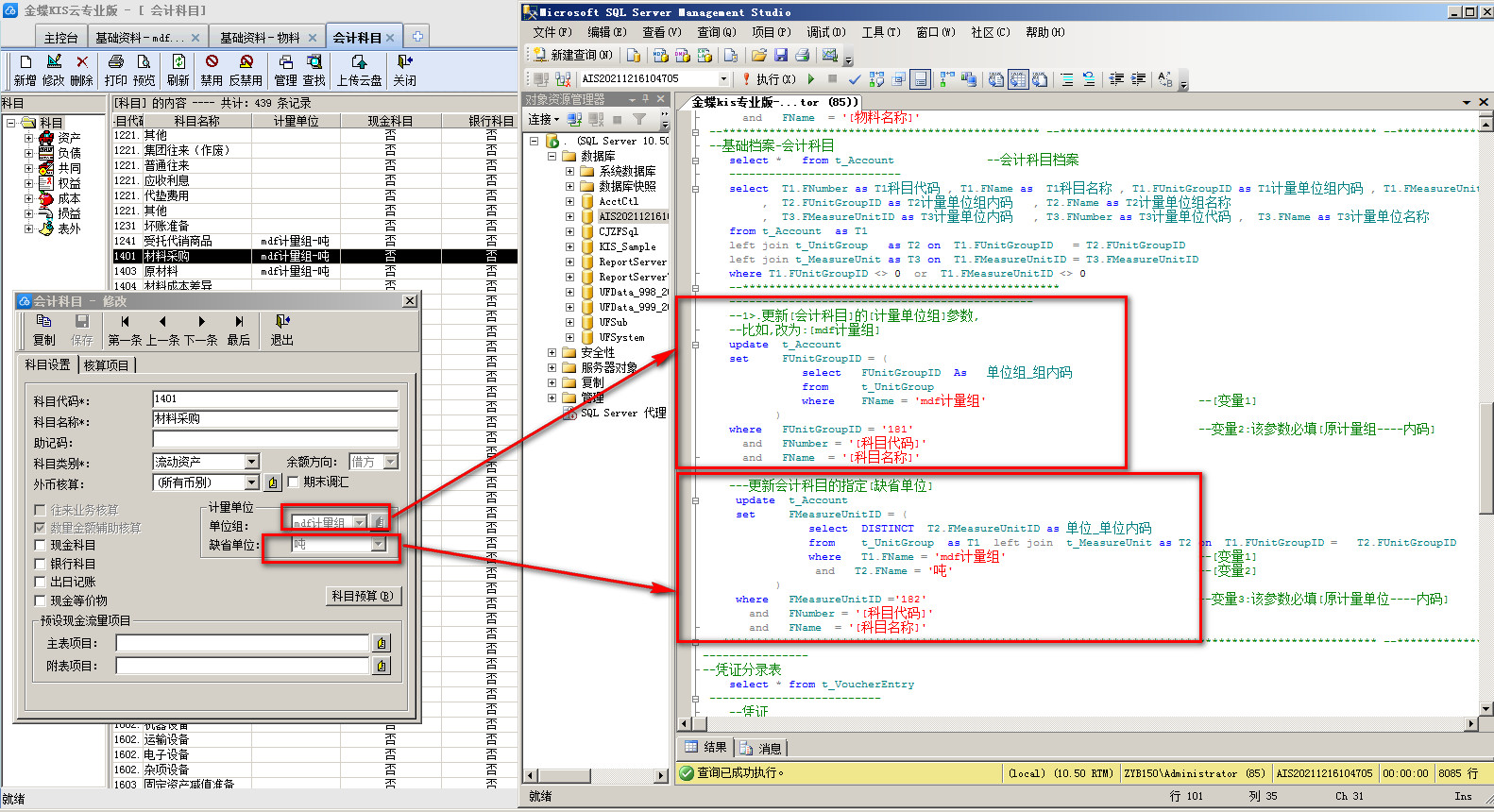Toggle the 期末调汇 checkbox

tap(293, 482)
